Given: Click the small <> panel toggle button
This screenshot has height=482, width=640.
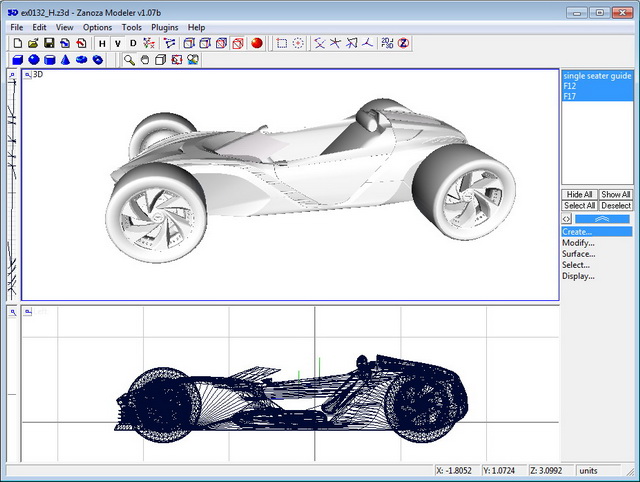Looking at the screenshot, I should point(566,219).
